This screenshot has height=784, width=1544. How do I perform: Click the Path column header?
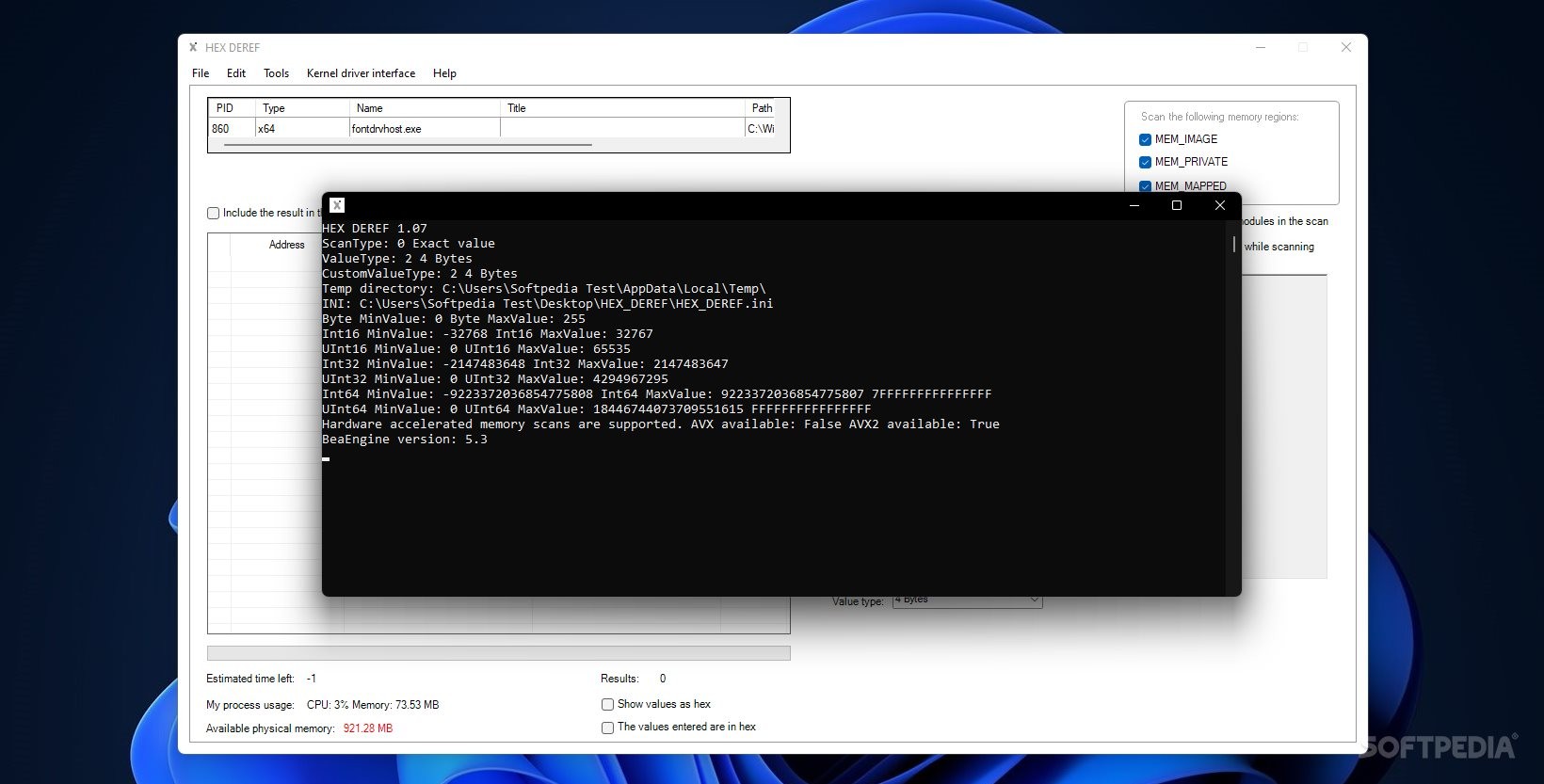[763, 108]
